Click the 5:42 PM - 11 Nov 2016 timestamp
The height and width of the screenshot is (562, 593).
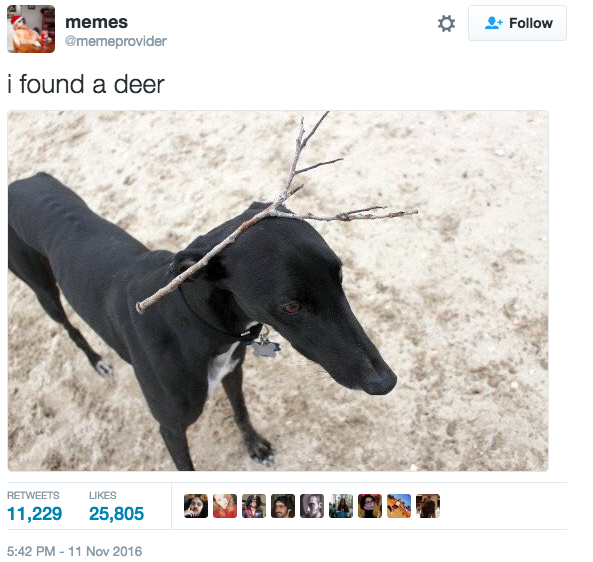tap(75, 551)
